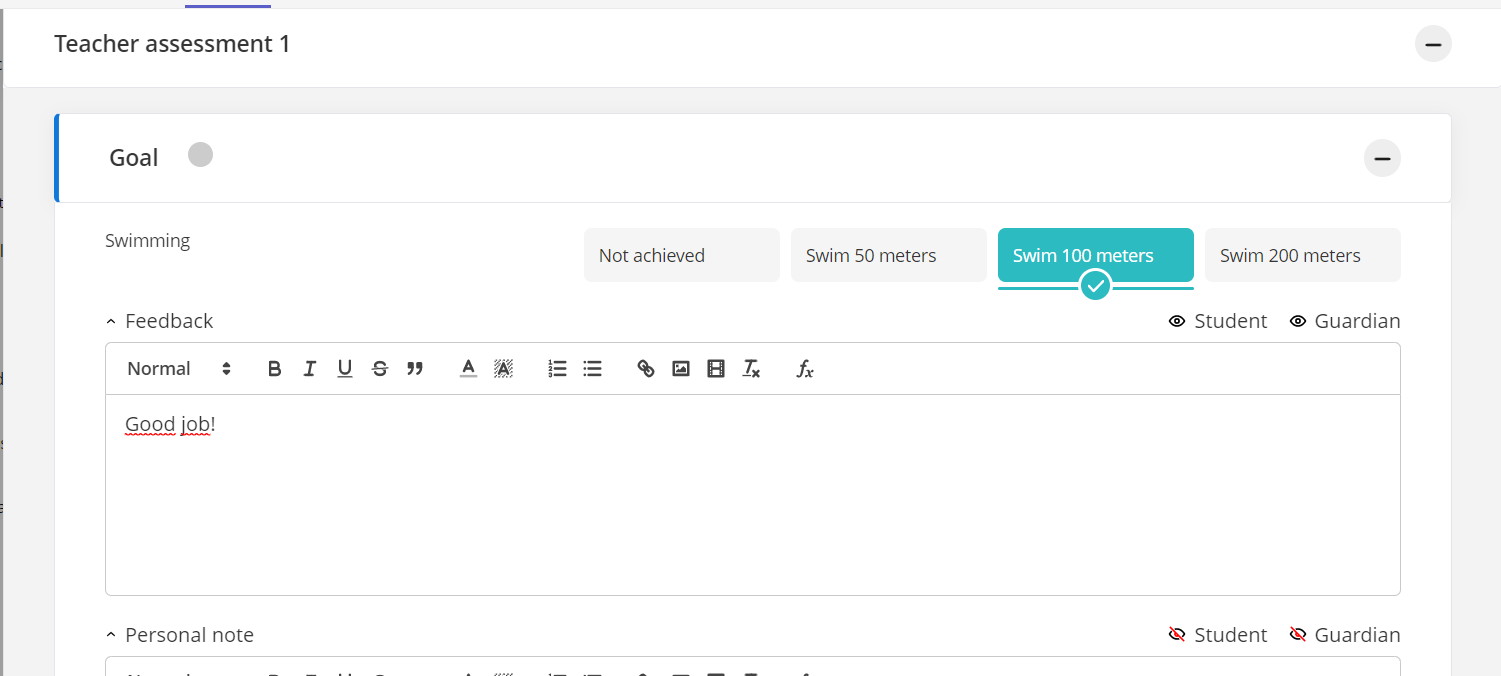Screen dimensions: 1501x676
Task: Click the Teacher assessment 1 heading
Action: click(172, 44)
